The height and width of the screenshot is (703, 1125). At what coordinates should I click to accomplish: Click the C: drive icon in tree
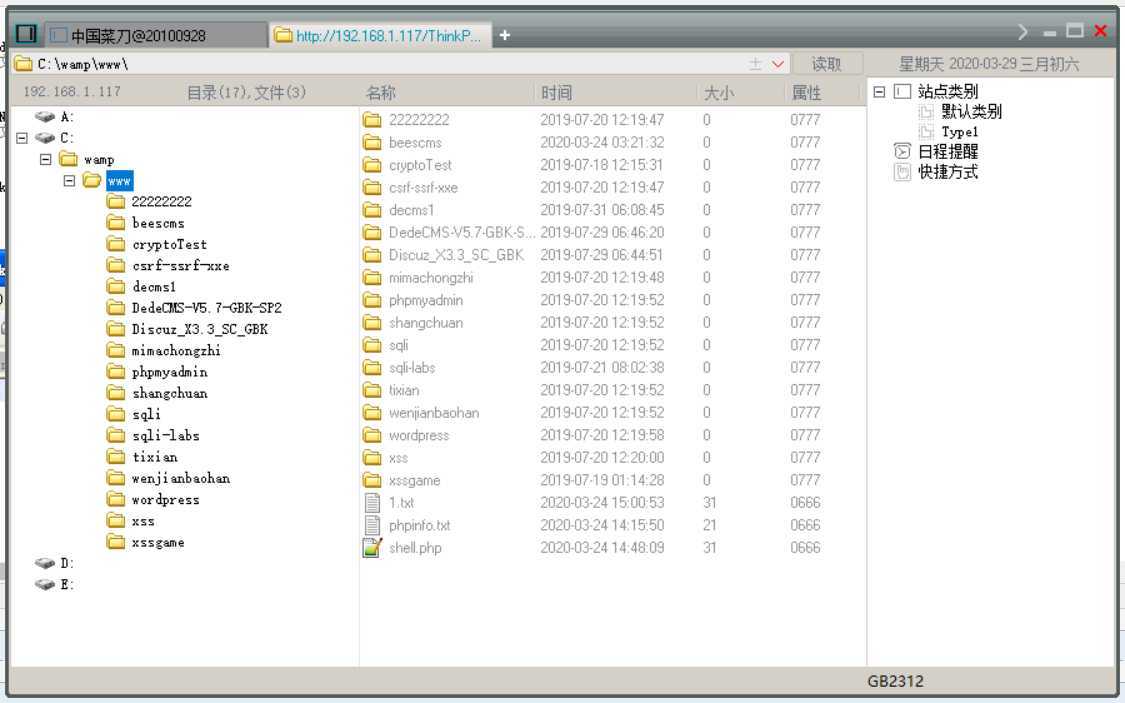point(45,138)
